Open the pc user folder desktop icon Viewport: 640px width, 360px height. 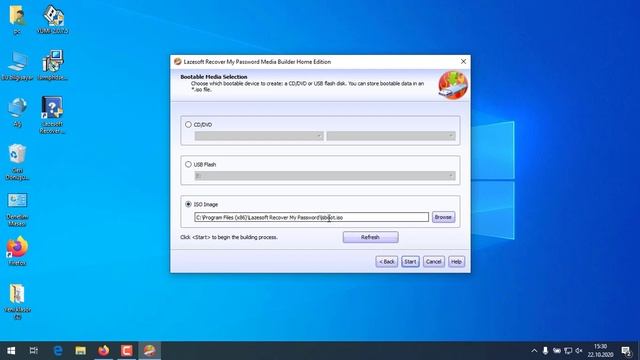click(x=17, y=20)
